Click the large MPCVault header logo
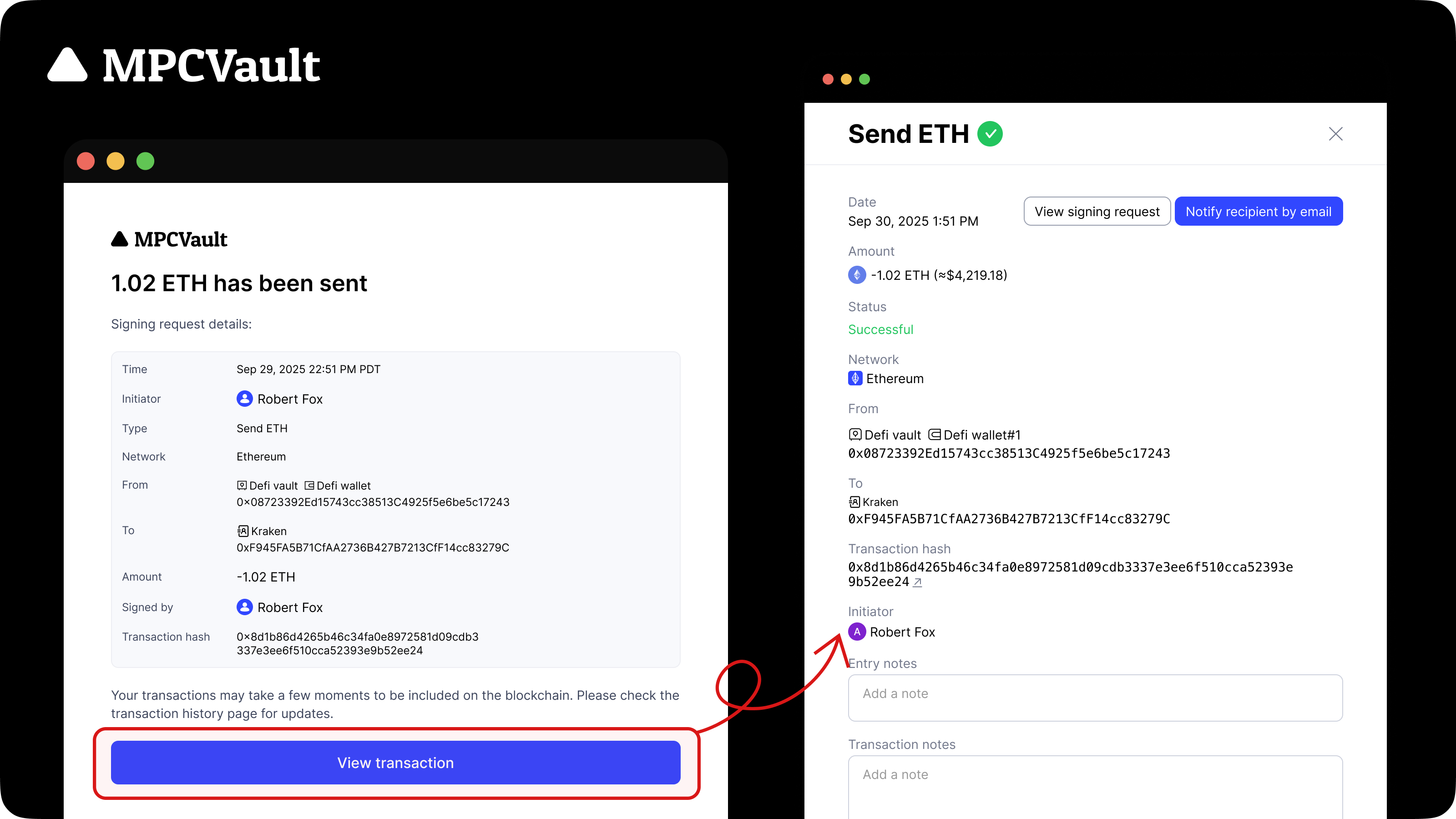 coord(184,65)
